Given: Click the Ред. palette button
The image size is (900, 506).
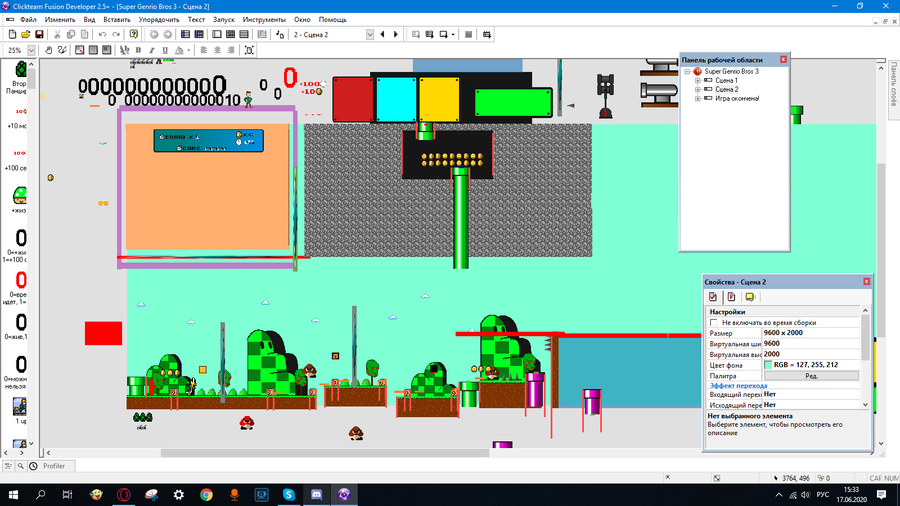Looking at the screenshot, I should coord(811,376).
